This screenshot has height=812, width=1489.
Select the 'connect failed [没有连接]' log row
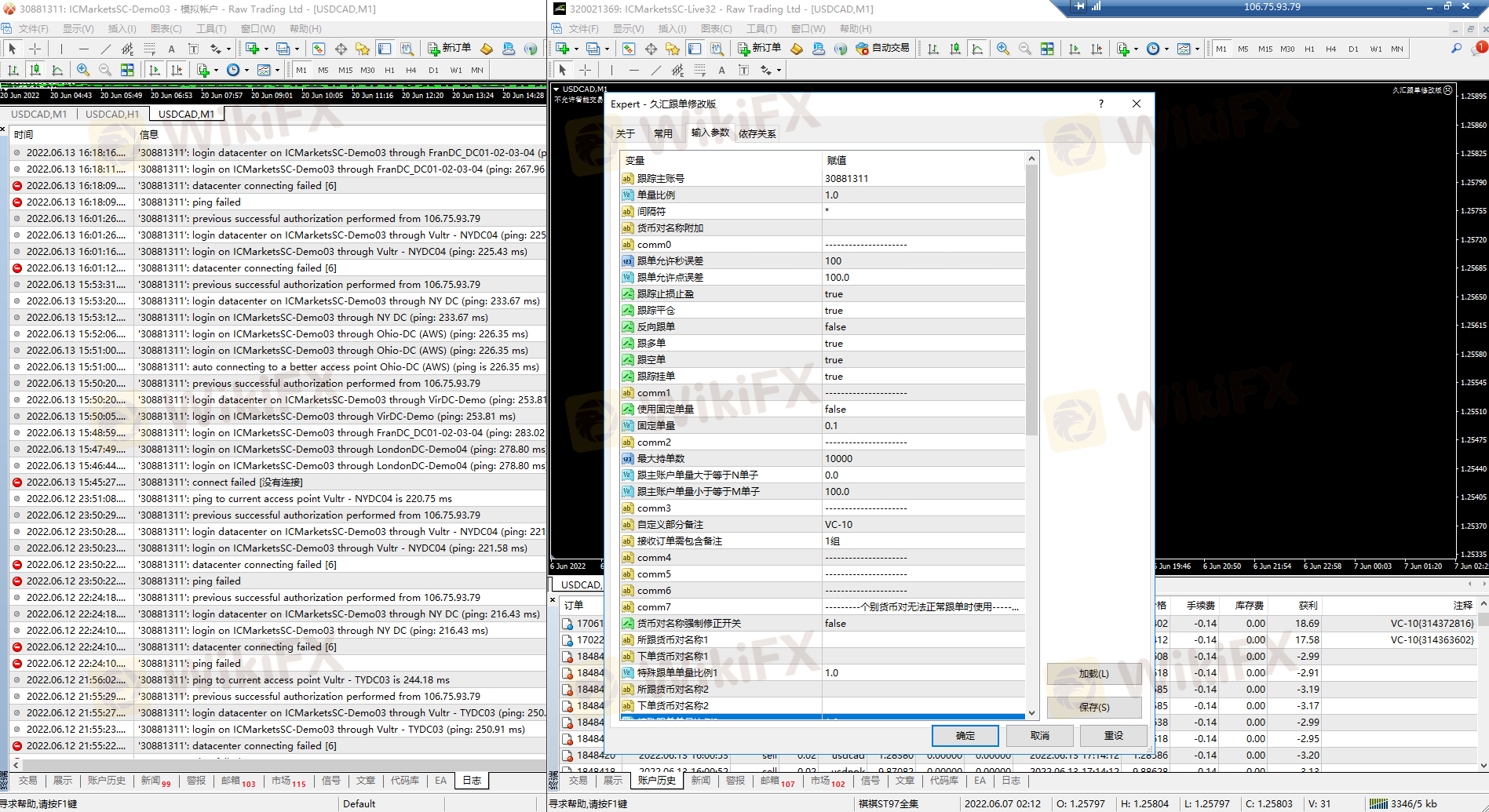[x=279, y=482]
